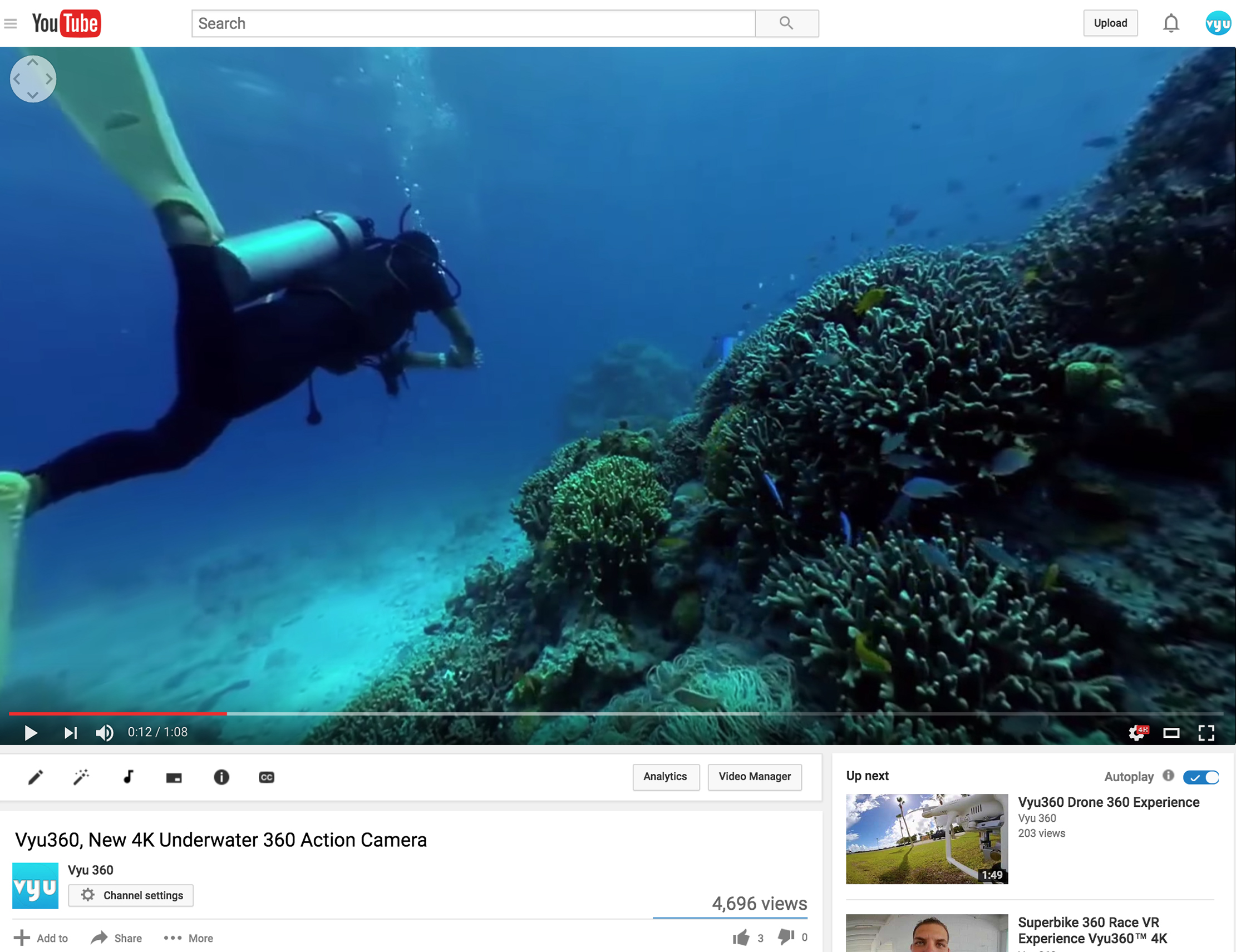Click the 203 views text
1236x952 pixels.
[x=1041, y=833]
